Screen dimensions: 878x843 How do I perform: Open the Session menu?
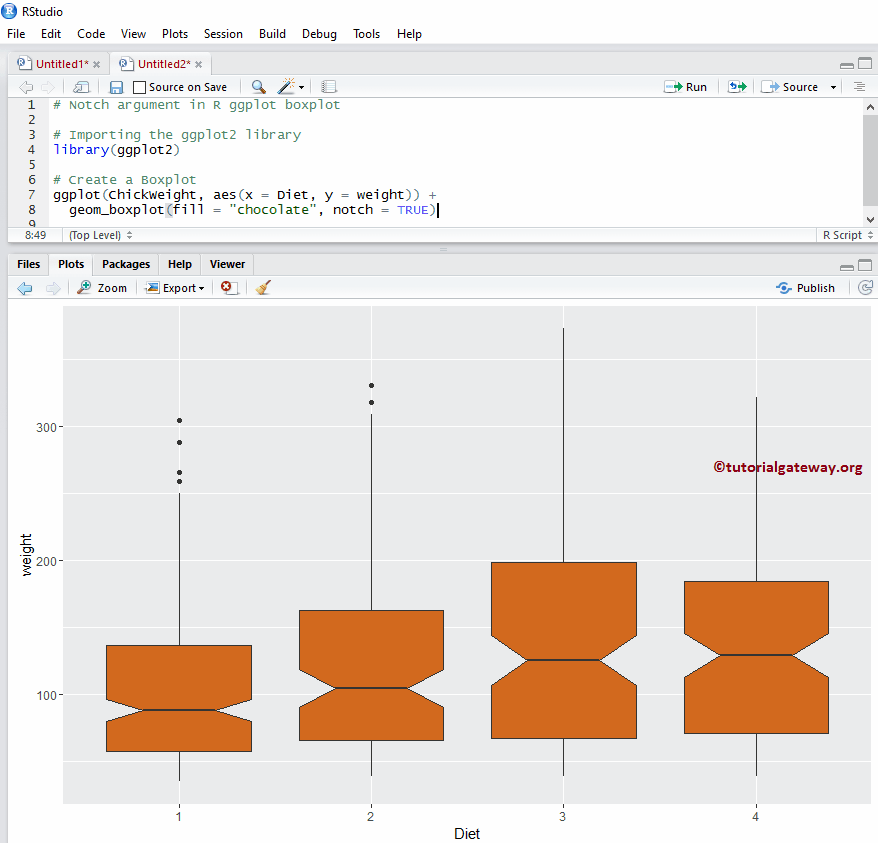tap(223, 33)
